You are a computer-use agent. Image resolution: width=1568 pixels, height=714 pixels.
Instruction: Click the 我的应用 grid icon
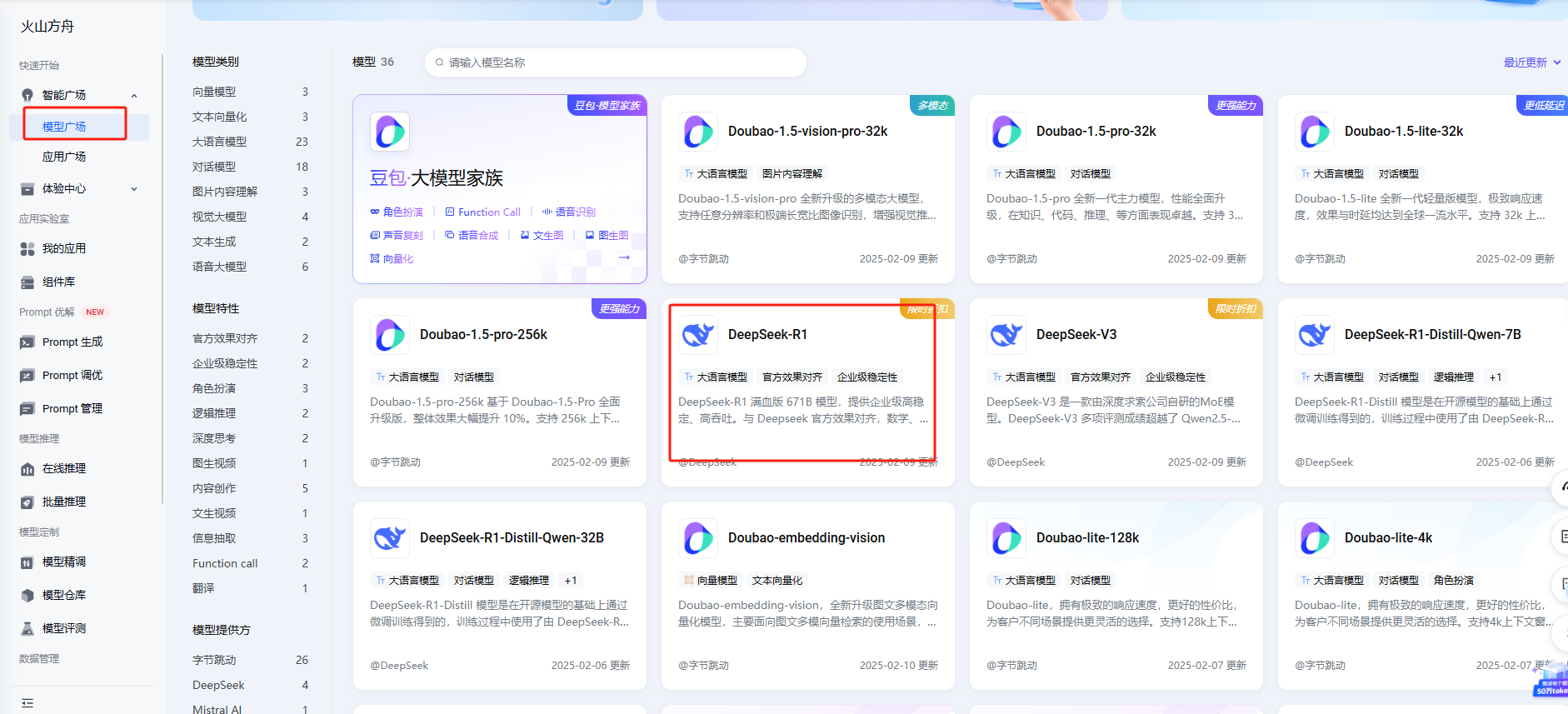[27, 249]
